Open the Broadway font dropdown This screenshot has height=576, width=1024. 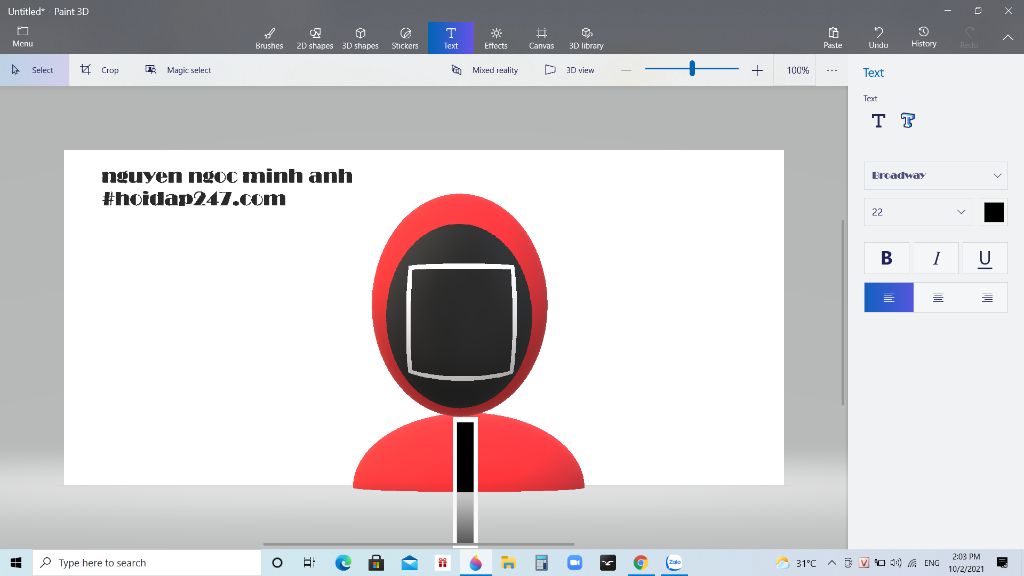pyautogui.click(x=935, y=175)
